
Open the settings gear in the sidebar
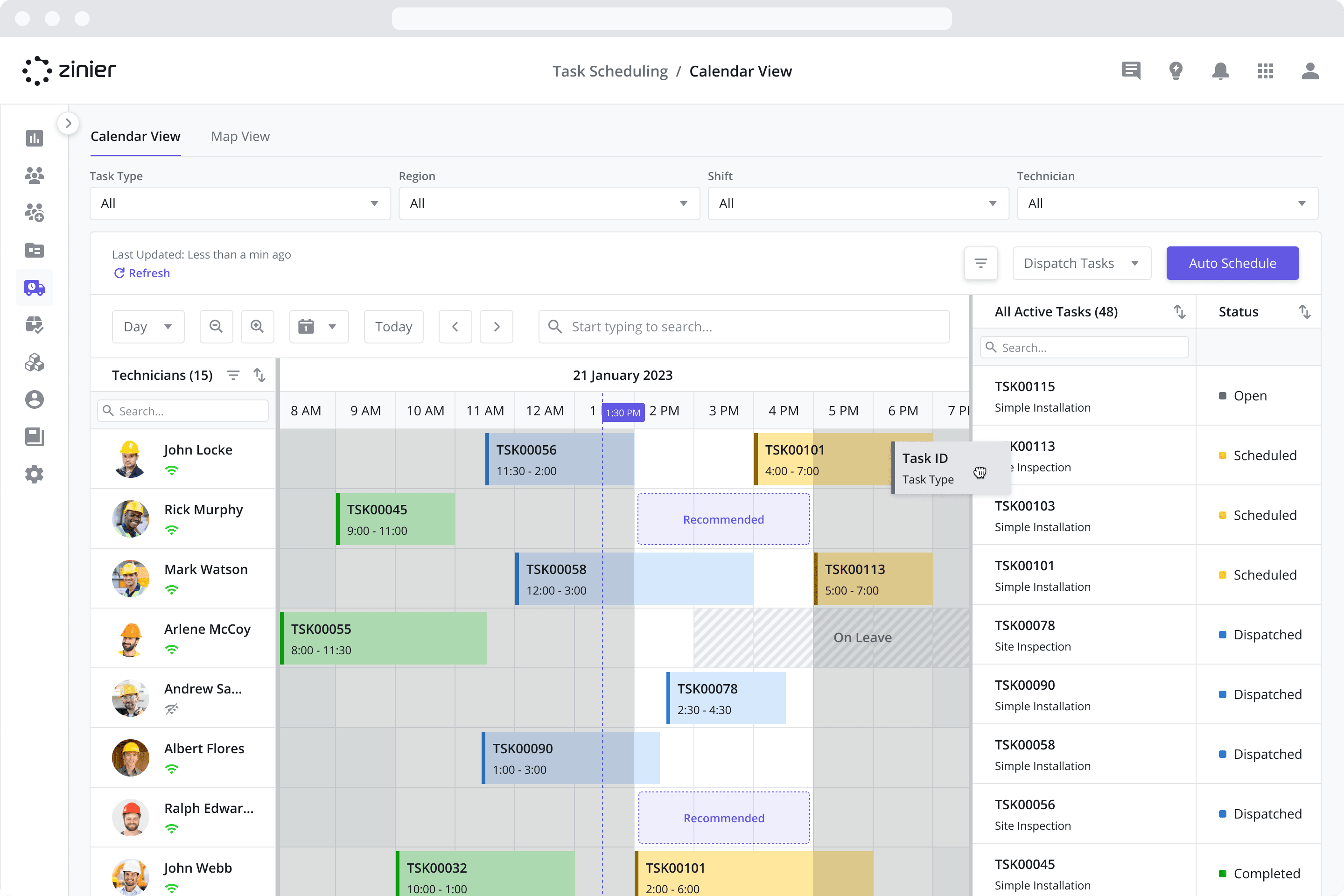point(34,474)
